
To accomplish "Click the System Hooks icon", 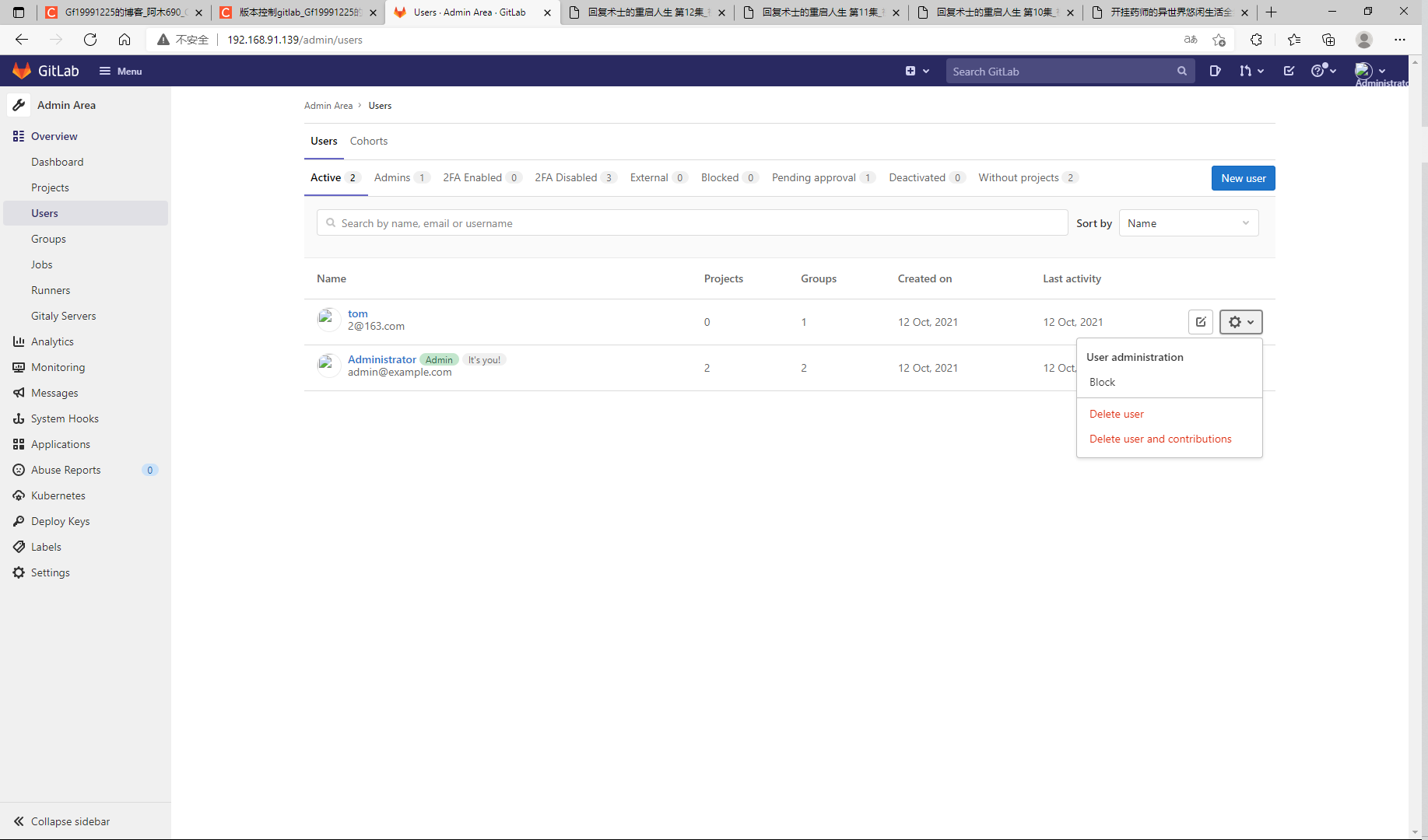I will 19,418.
